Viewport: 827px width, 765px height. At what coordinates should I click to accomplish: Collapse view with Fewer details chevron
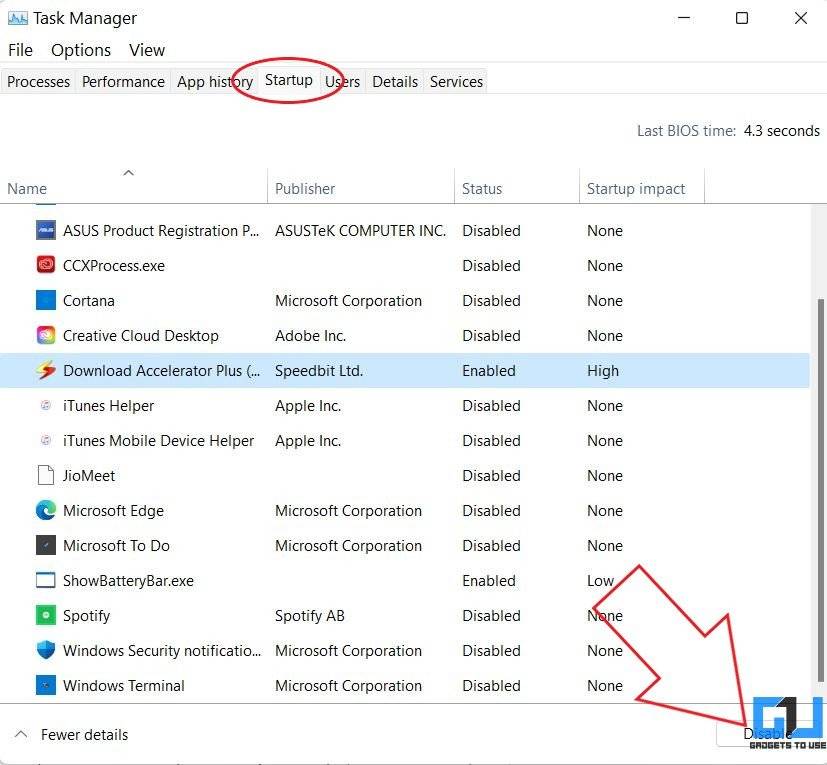21,735
